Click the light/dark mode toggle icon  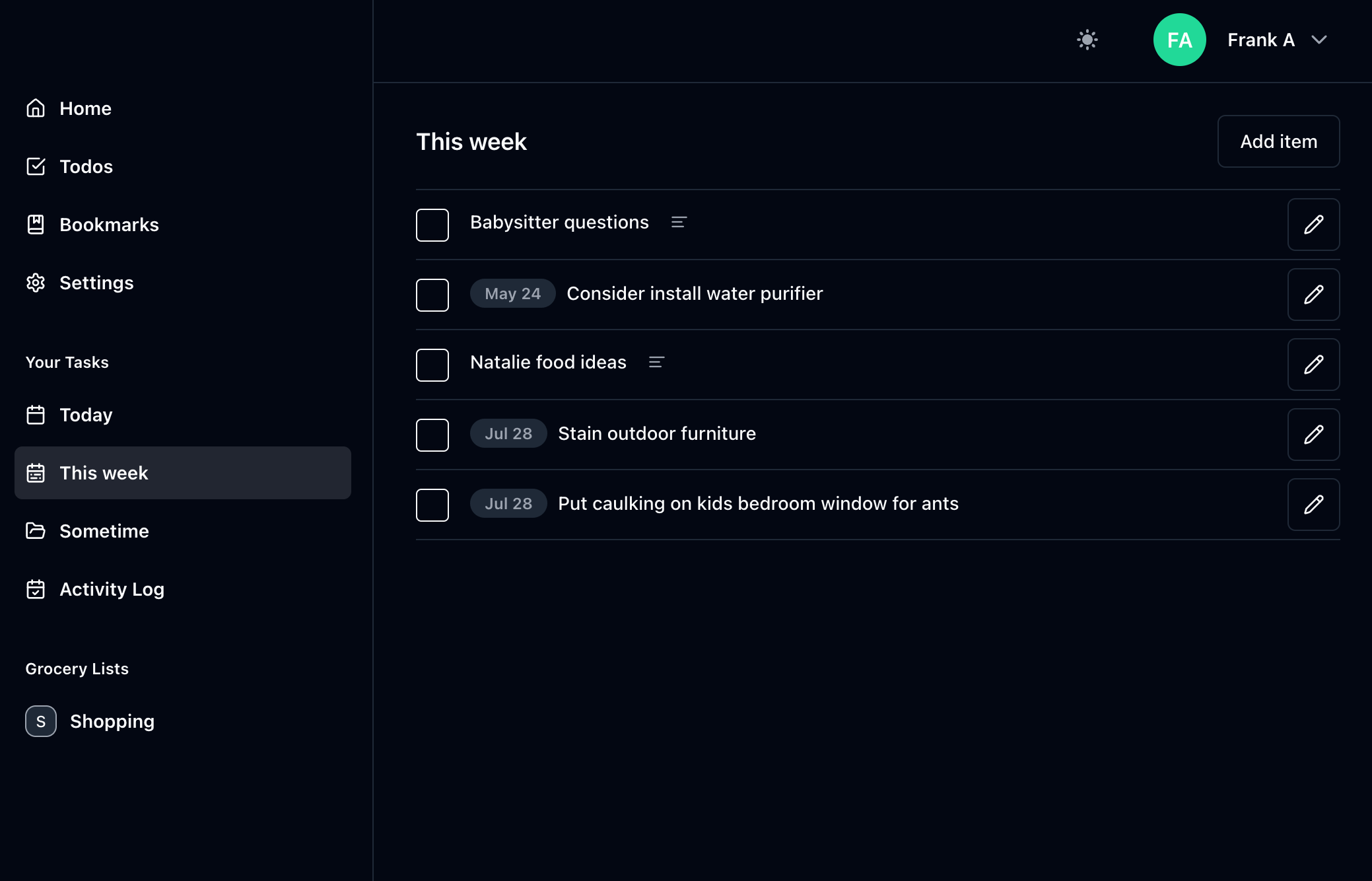[x=1088, y=40]
